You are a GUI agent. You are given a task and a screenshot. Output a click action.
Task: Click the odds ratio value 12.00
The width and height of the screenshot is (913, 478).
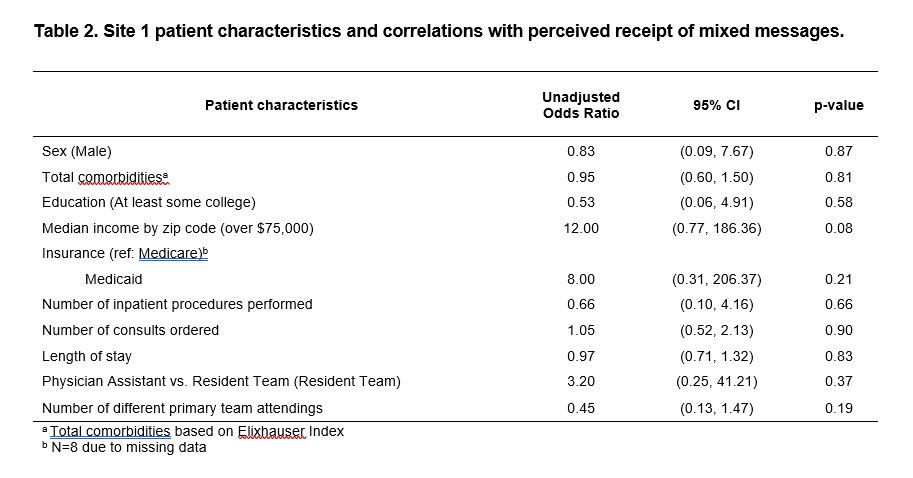point(581,228)
